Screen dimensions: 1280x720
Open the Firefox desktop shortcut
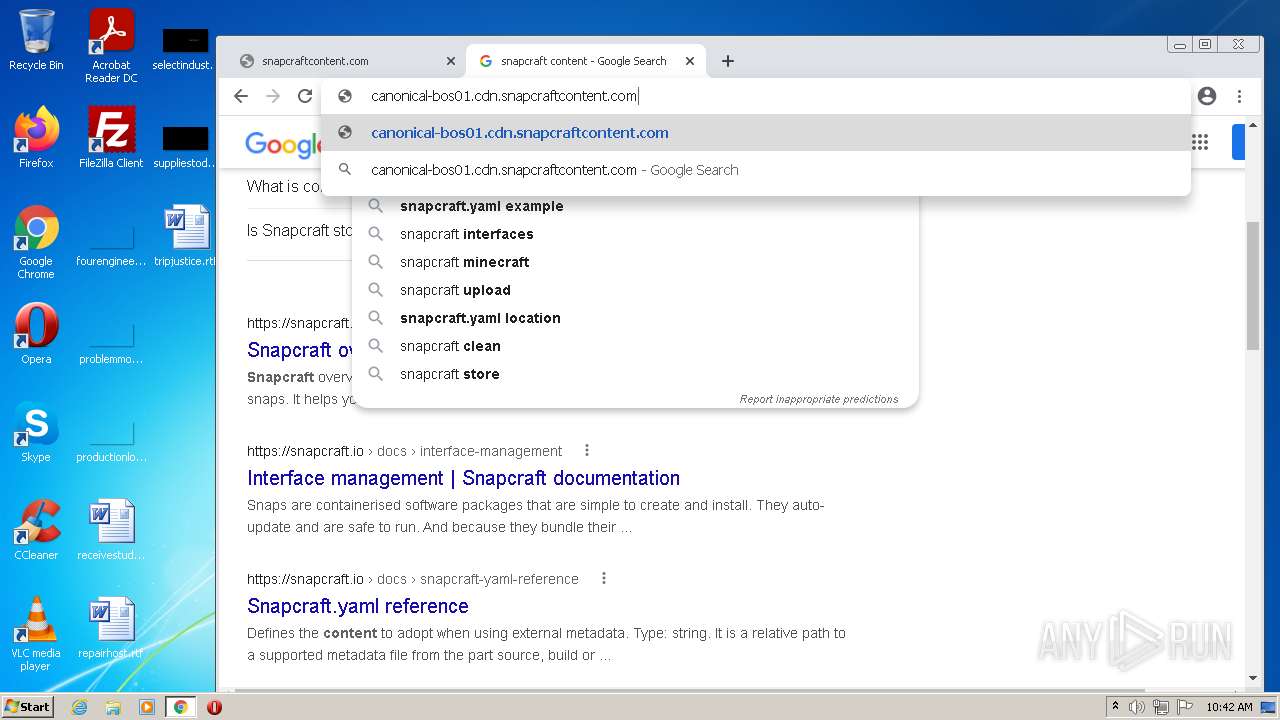(36, 137)
